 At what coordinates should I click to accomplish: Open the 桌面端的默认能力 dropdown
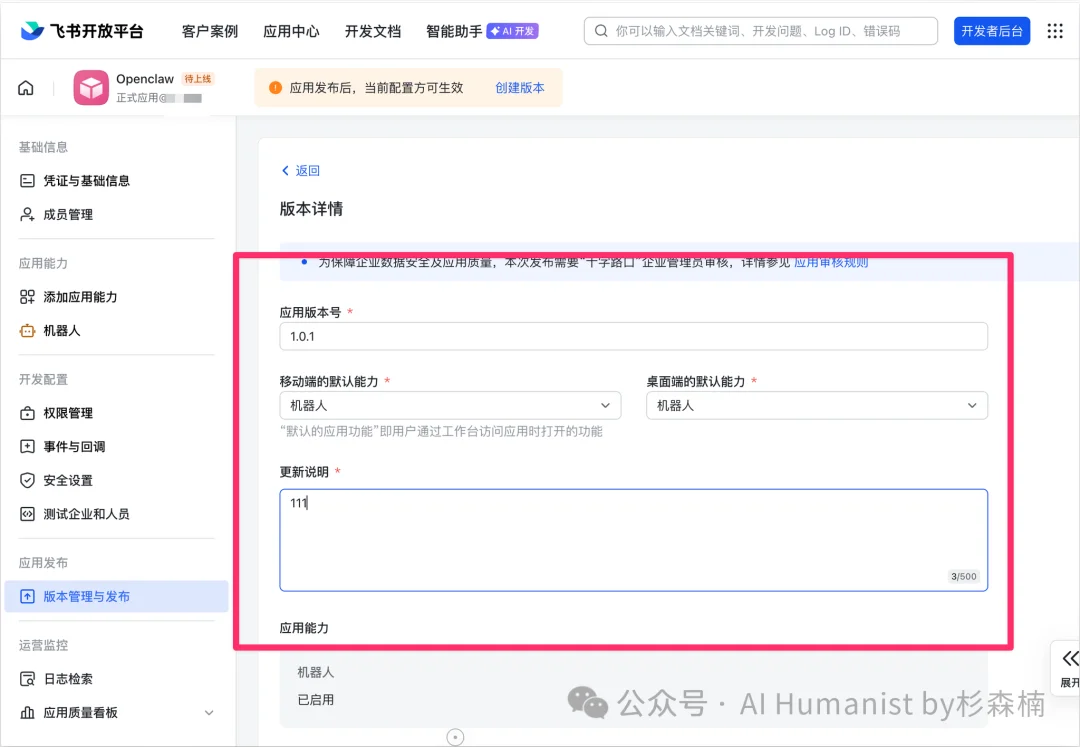click(x=817, y=406)
